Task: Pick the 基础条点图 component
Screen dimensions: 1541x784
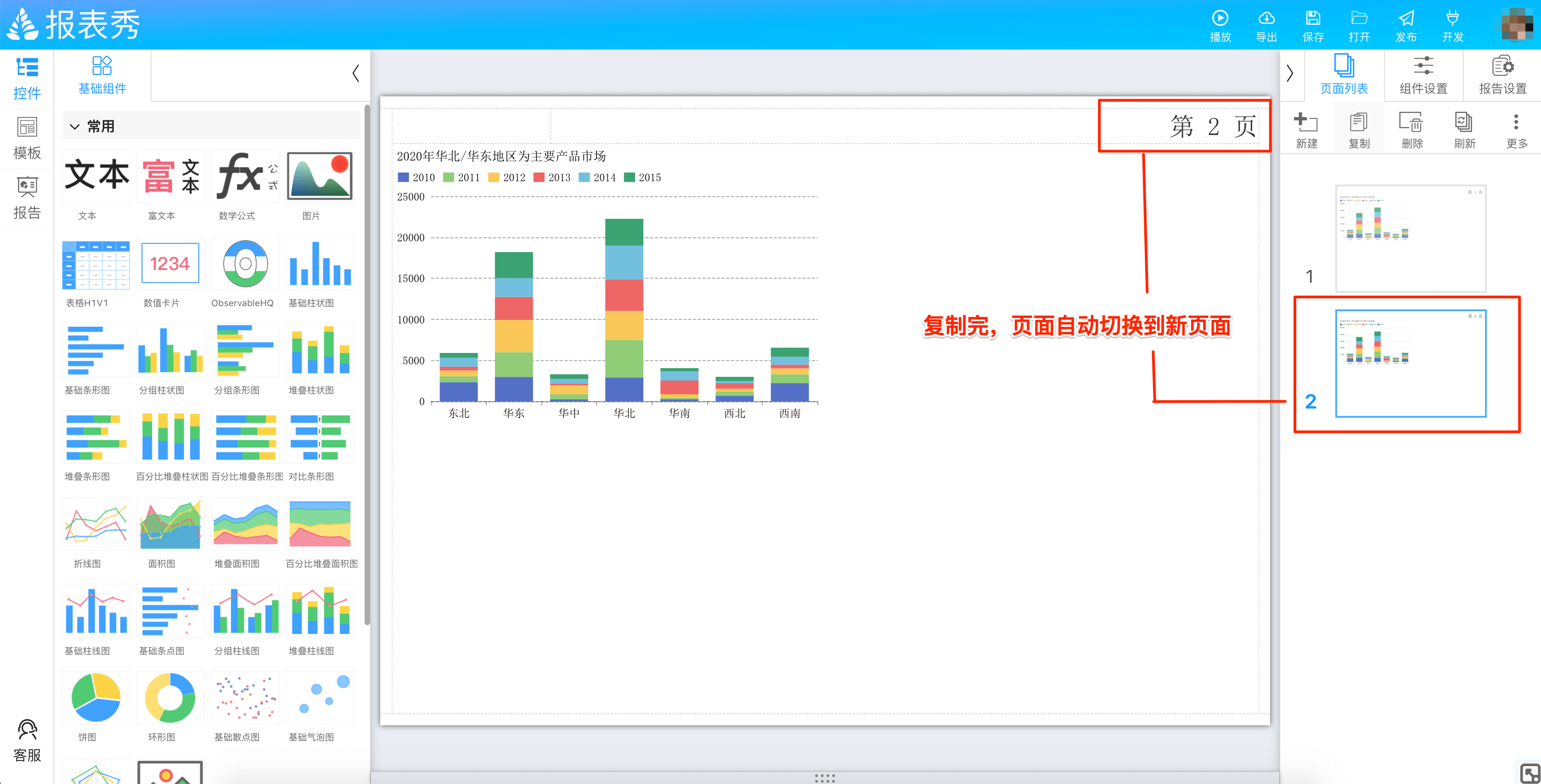Action: 170,611
